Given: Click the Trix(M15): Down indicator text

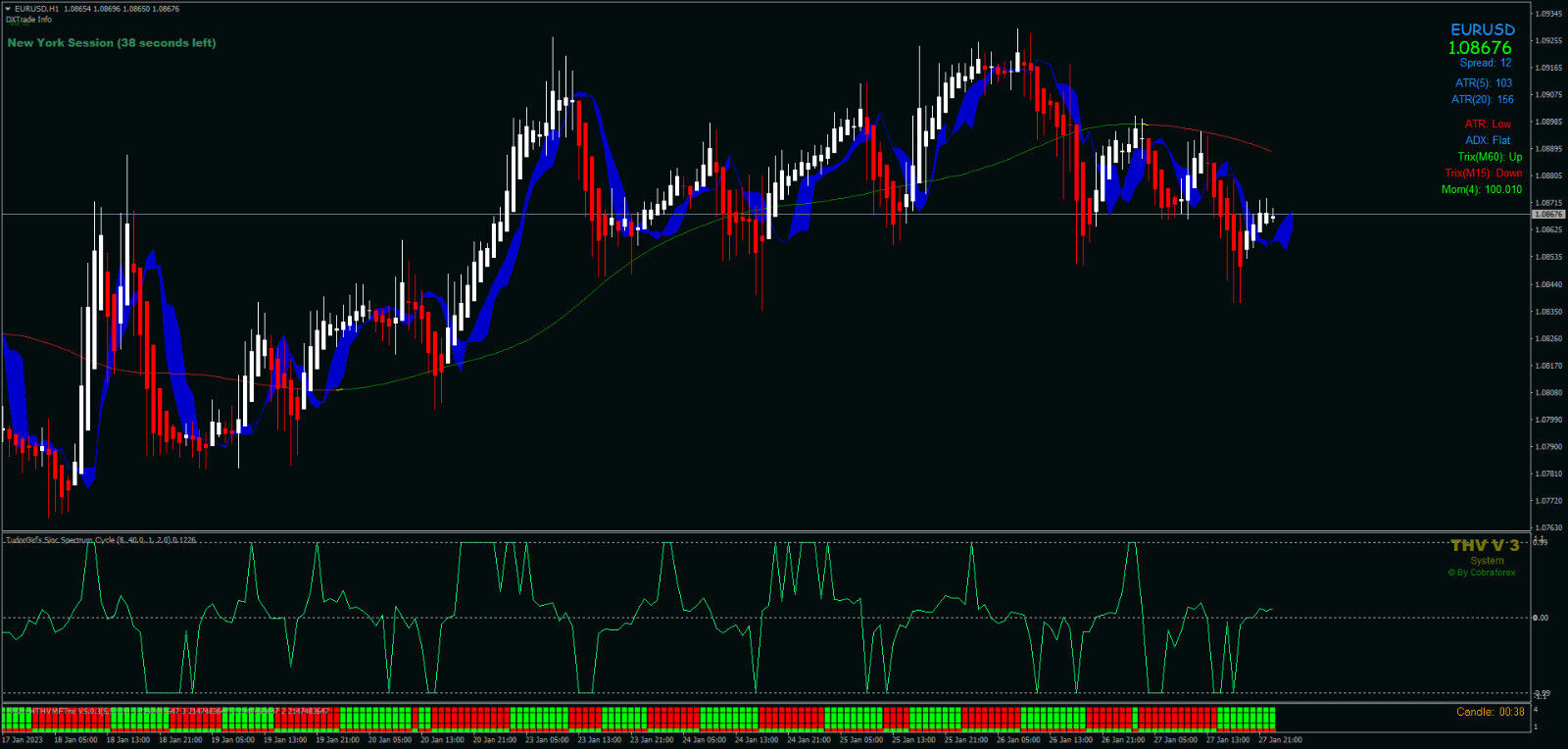Looking at the screenshot, I should (x=1484, y=173).
